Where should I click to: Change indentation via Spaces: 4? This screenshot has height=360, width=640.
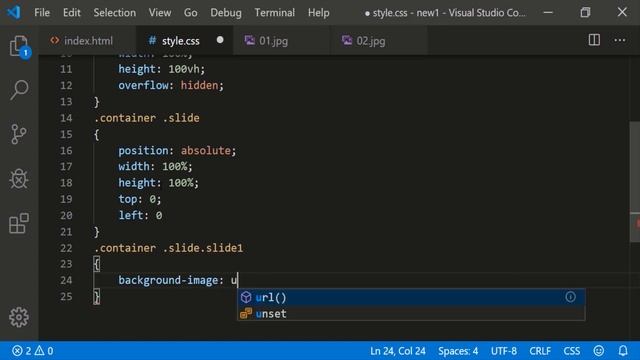458,351
